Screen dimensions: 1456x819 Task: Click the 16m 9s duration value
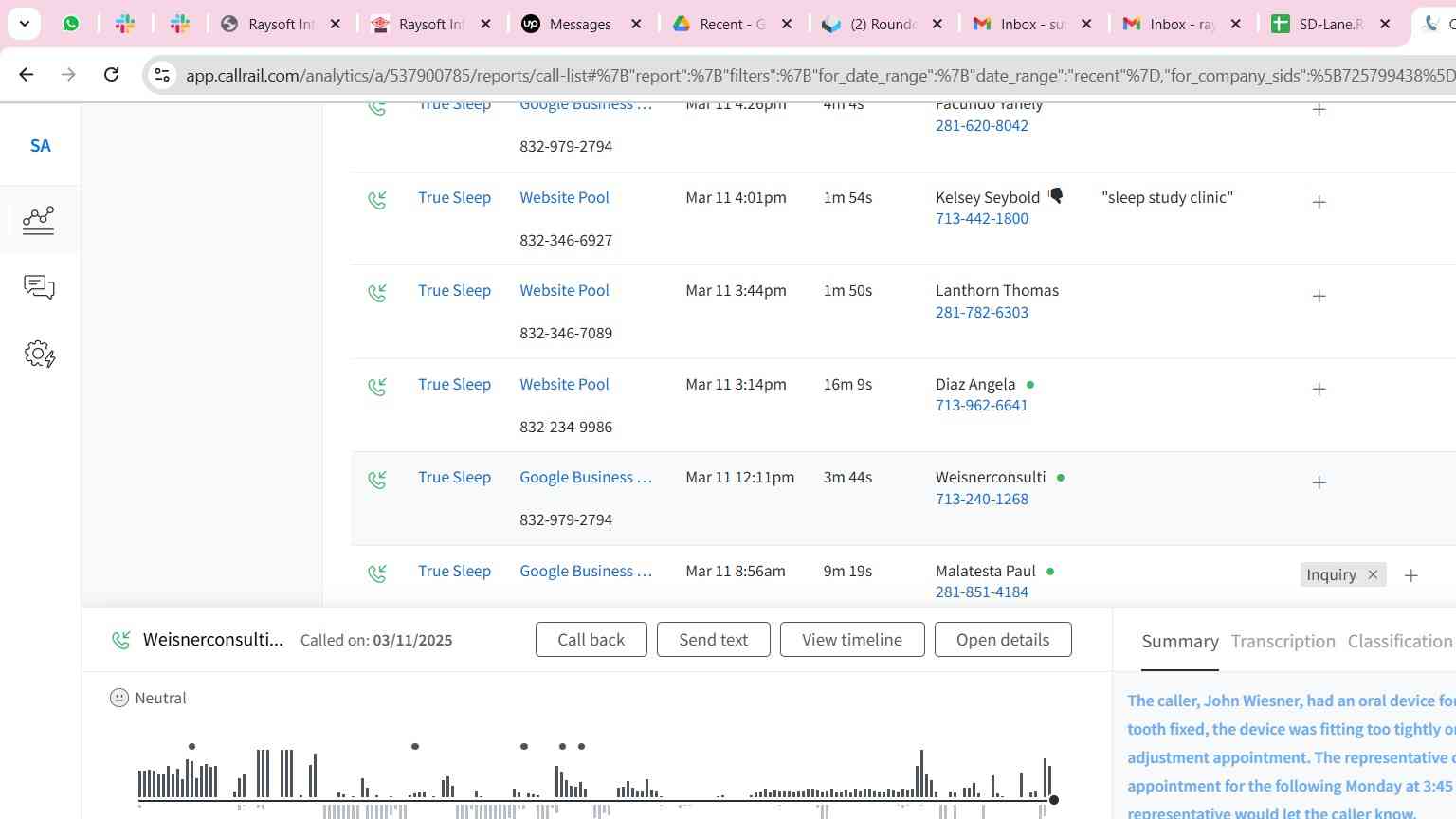coord(847,384)
